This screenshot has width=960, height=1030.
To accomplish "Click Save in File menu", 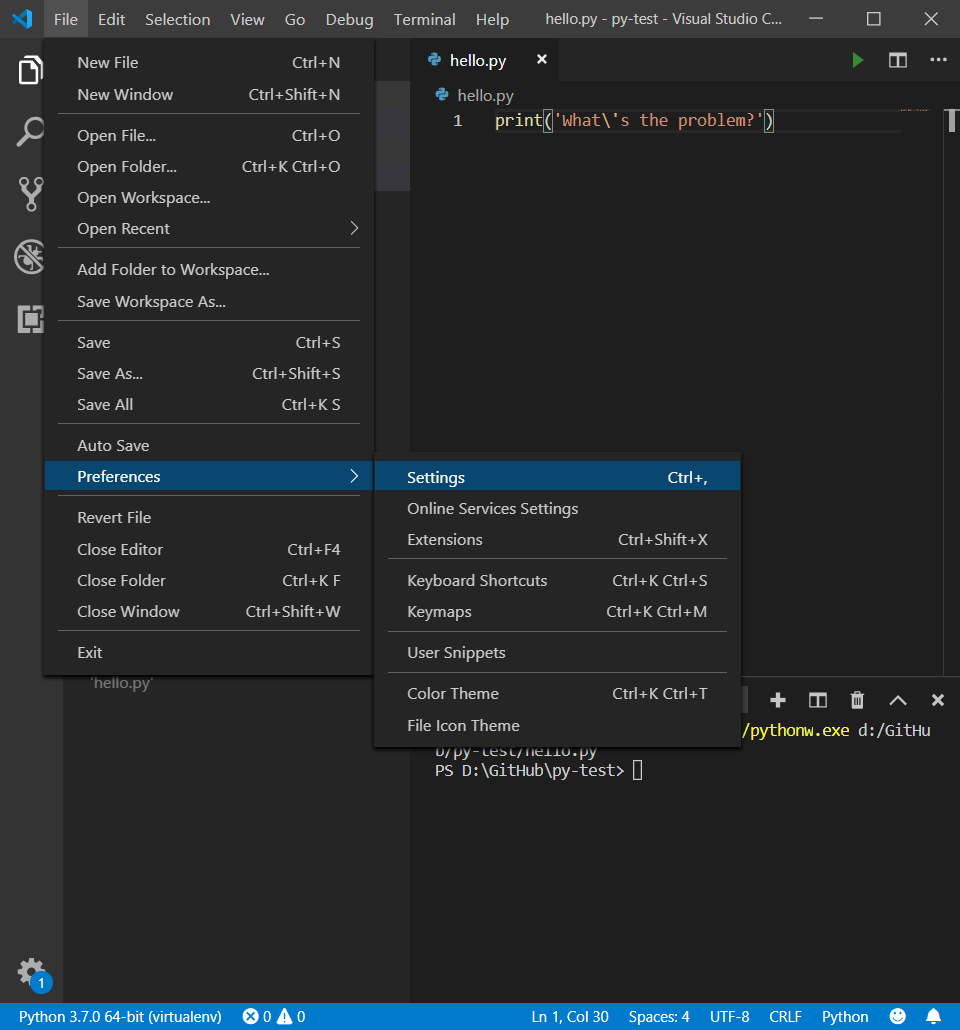I will (209, 342).
